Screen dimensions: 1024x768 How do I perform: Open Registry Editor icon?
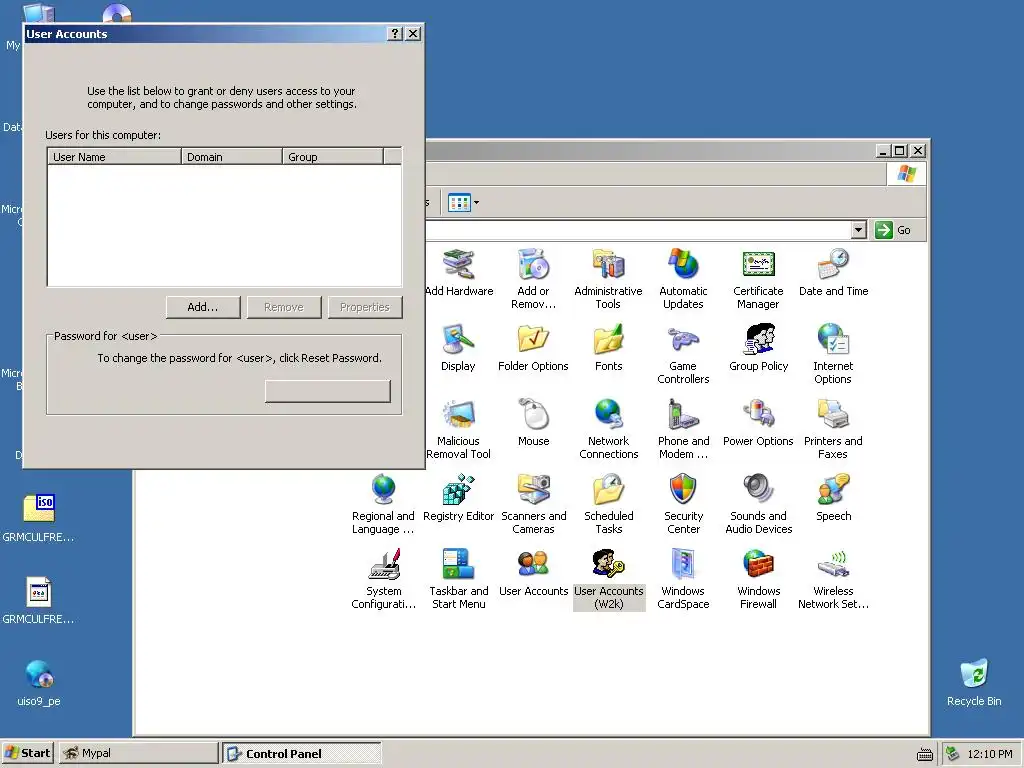tap(458, 490)
